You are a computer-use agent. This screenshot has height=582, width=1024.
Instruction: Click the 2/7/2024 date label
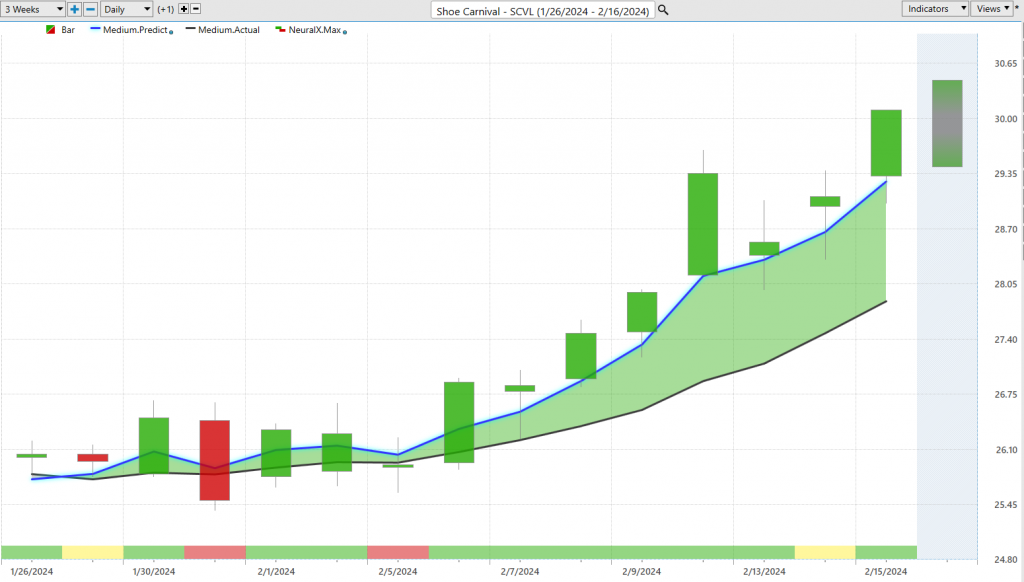point(520,572)
